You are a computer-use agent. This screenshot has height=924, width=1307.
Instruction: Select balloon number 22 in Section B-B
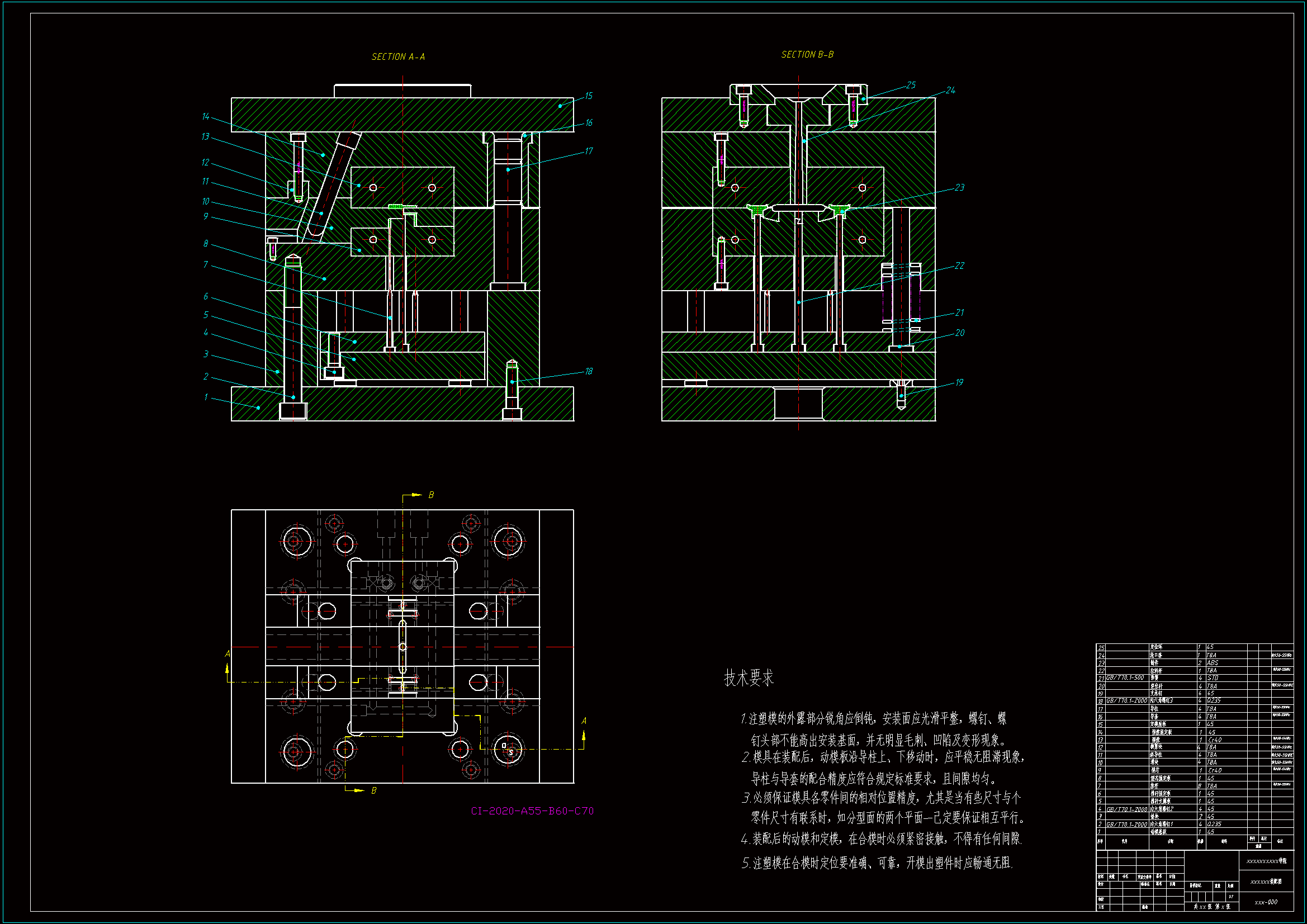click(959, 266)
